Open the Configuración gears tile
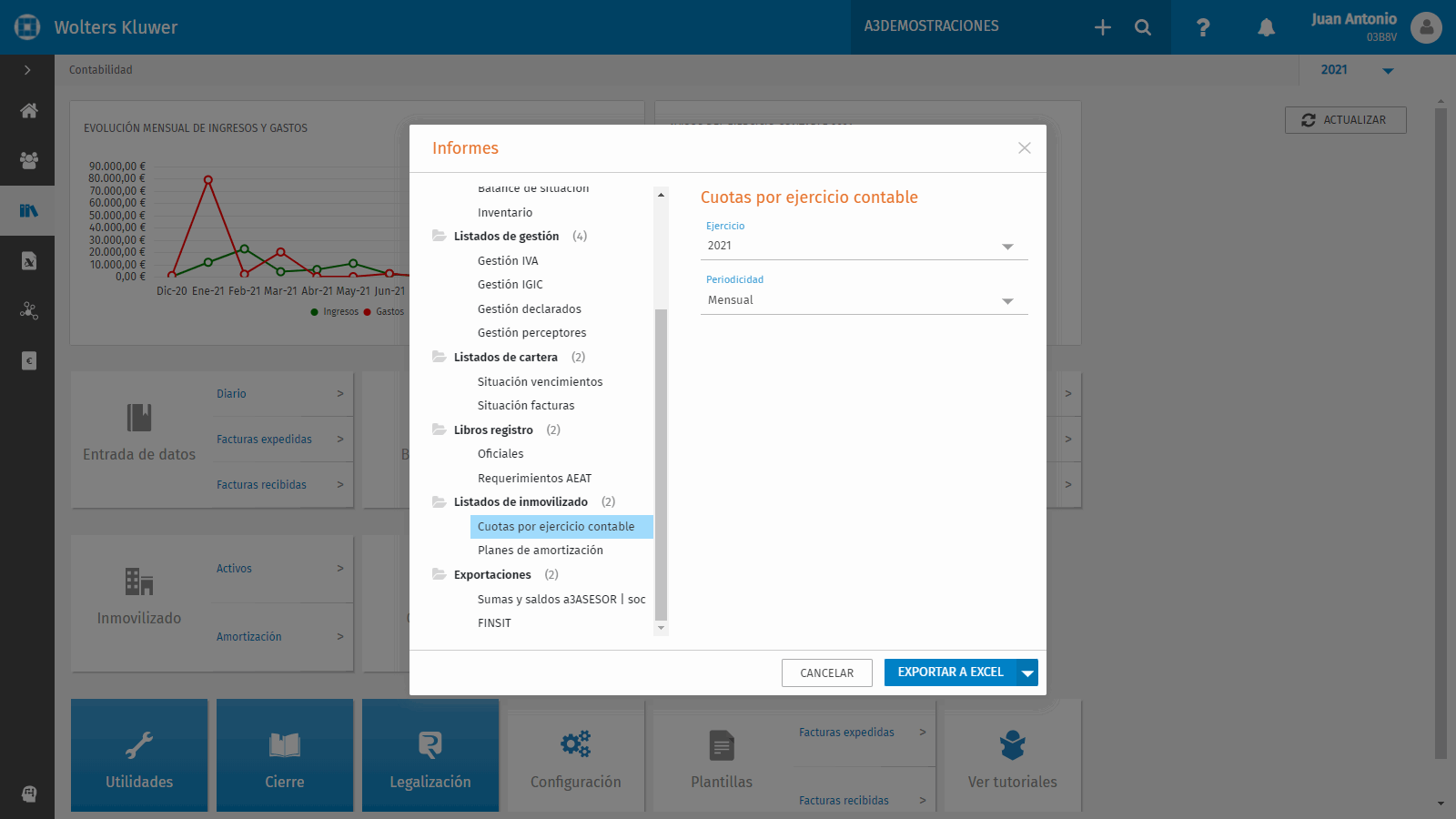Screen dimensions: 1456x819 (x=576, y=755)
